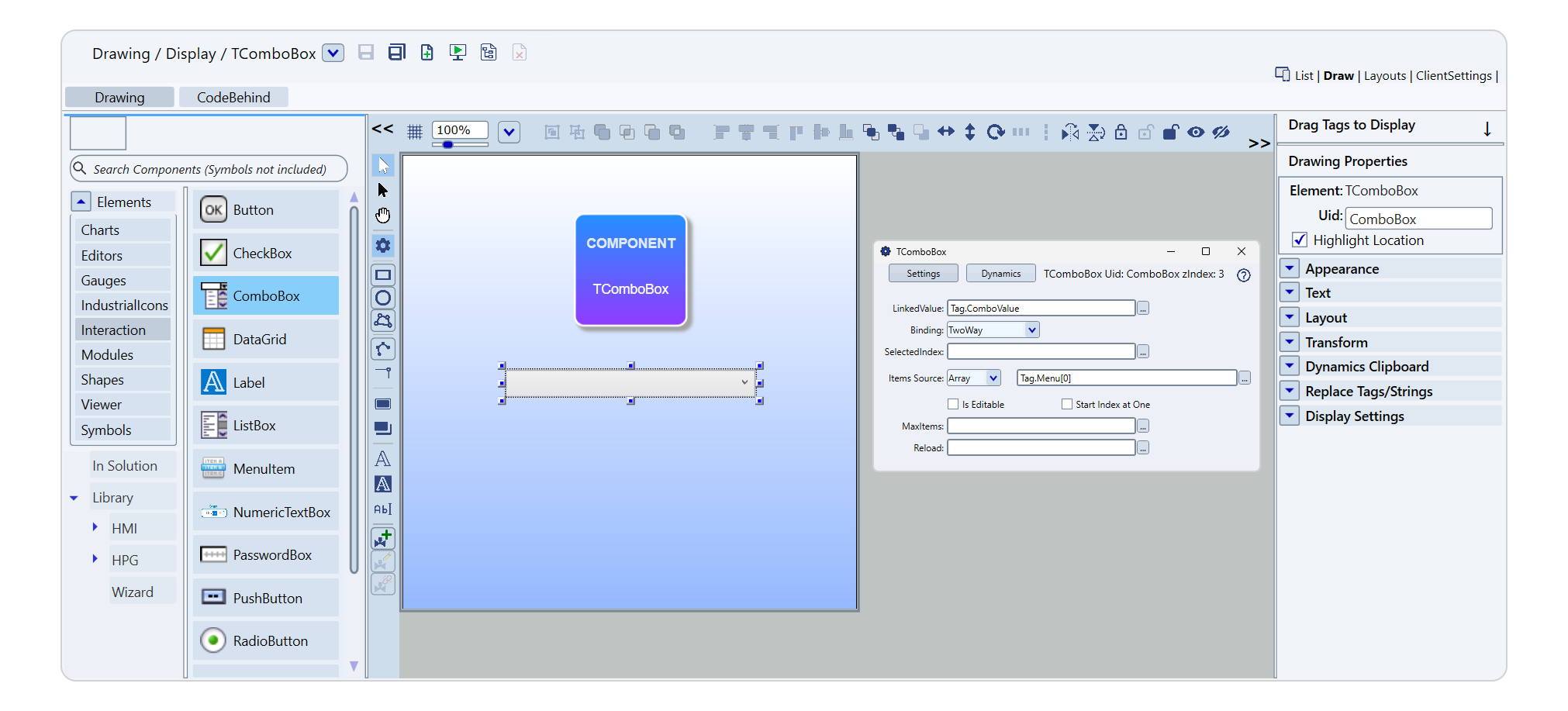Click the flip horizontal arrows icon
The image size is (1568, 711).
click(x=946, y=132)
